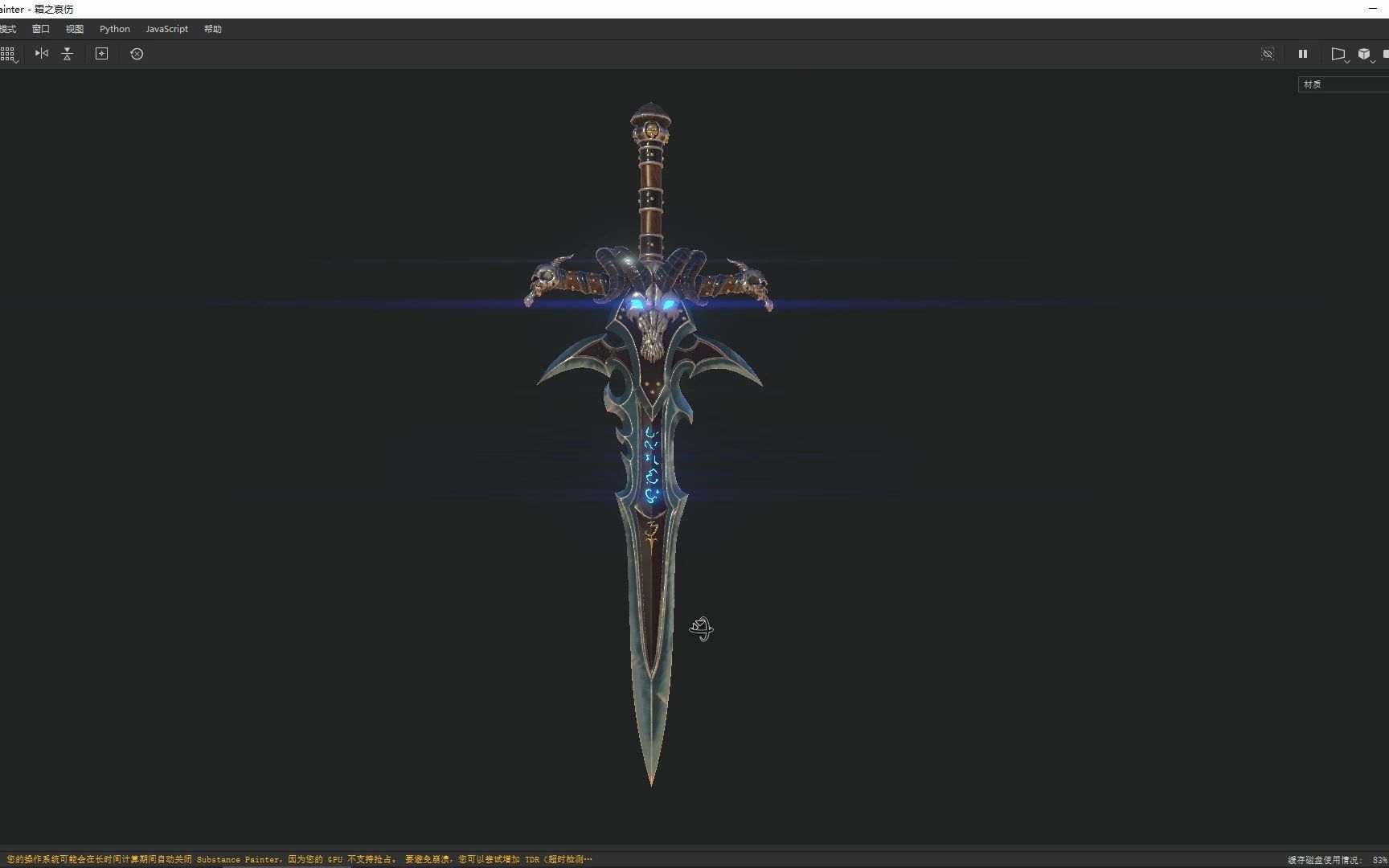Open the dot-grid options dropdown in toolbar
Screen dimensions: 1389x868
(x=9, y=55)
